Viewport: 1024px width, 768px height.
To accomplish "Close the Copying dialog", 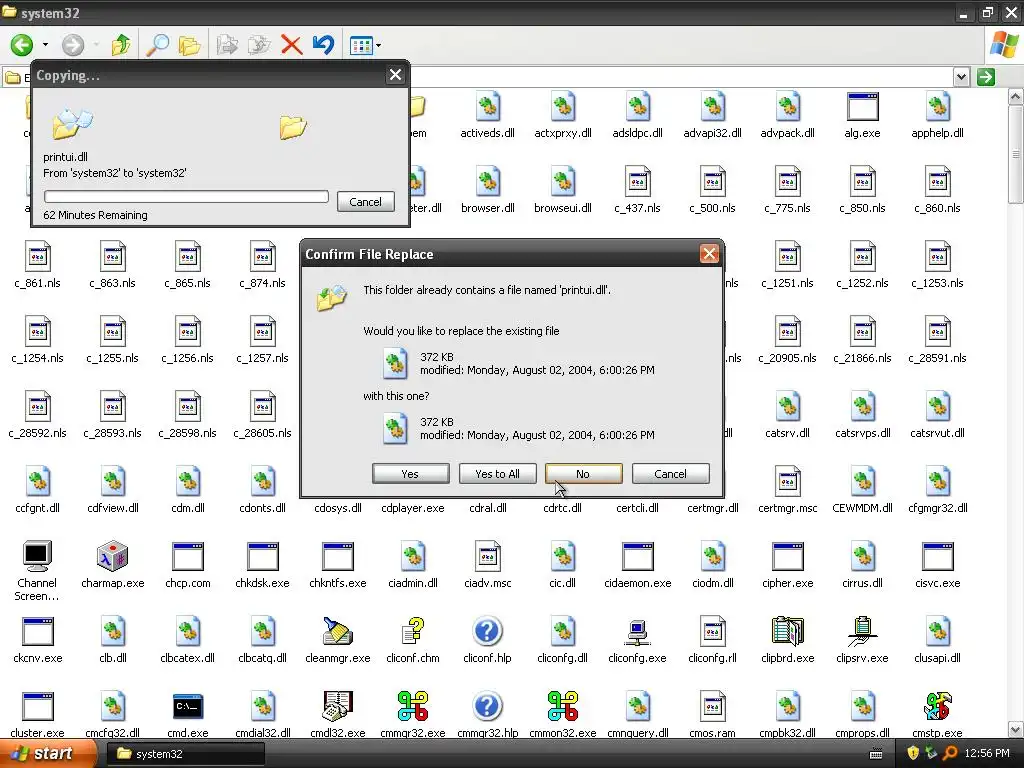I will coord(395,74).
